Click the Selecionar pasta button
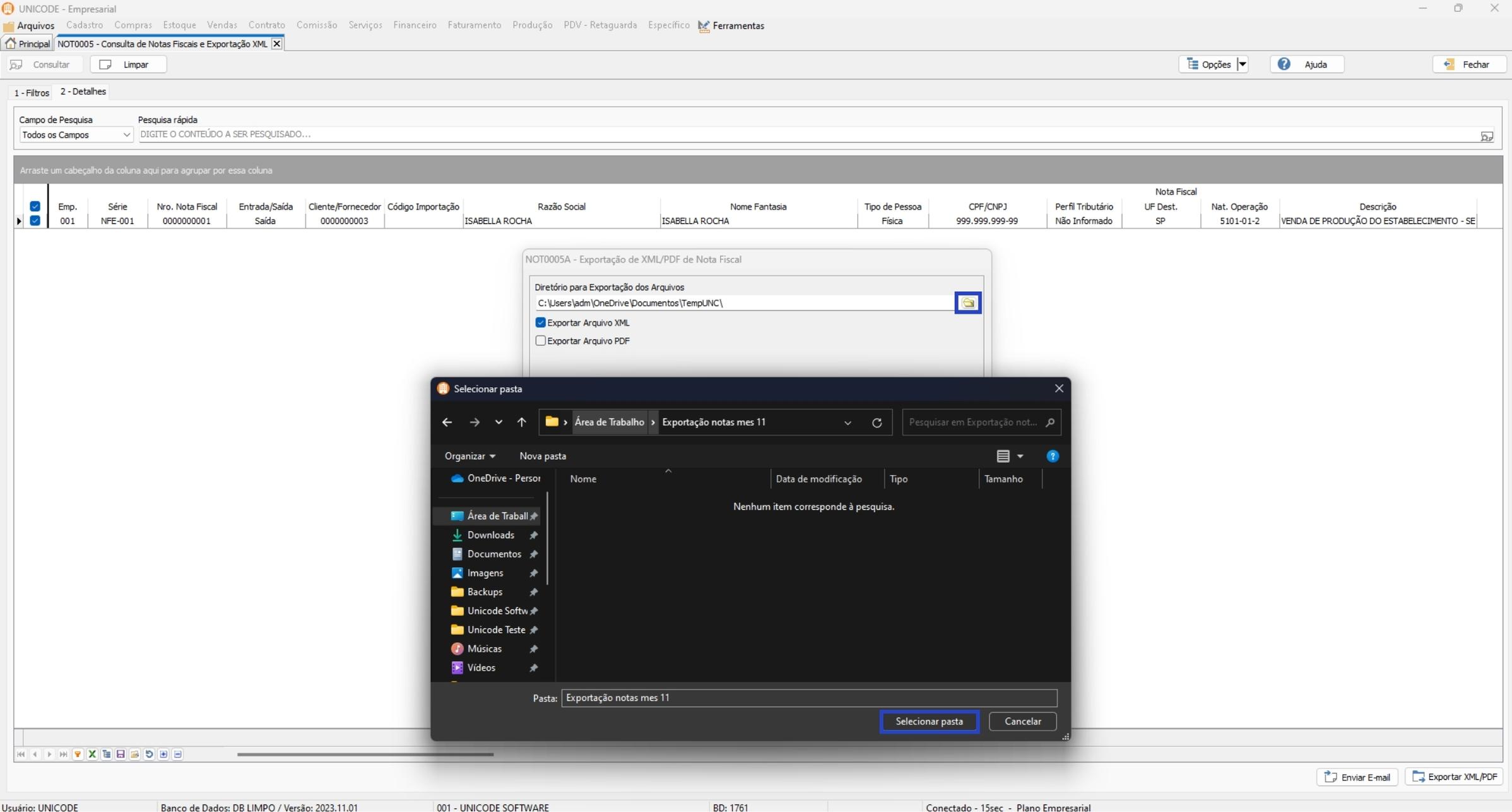The image size is (1512, 812). (x=929, y=721)
